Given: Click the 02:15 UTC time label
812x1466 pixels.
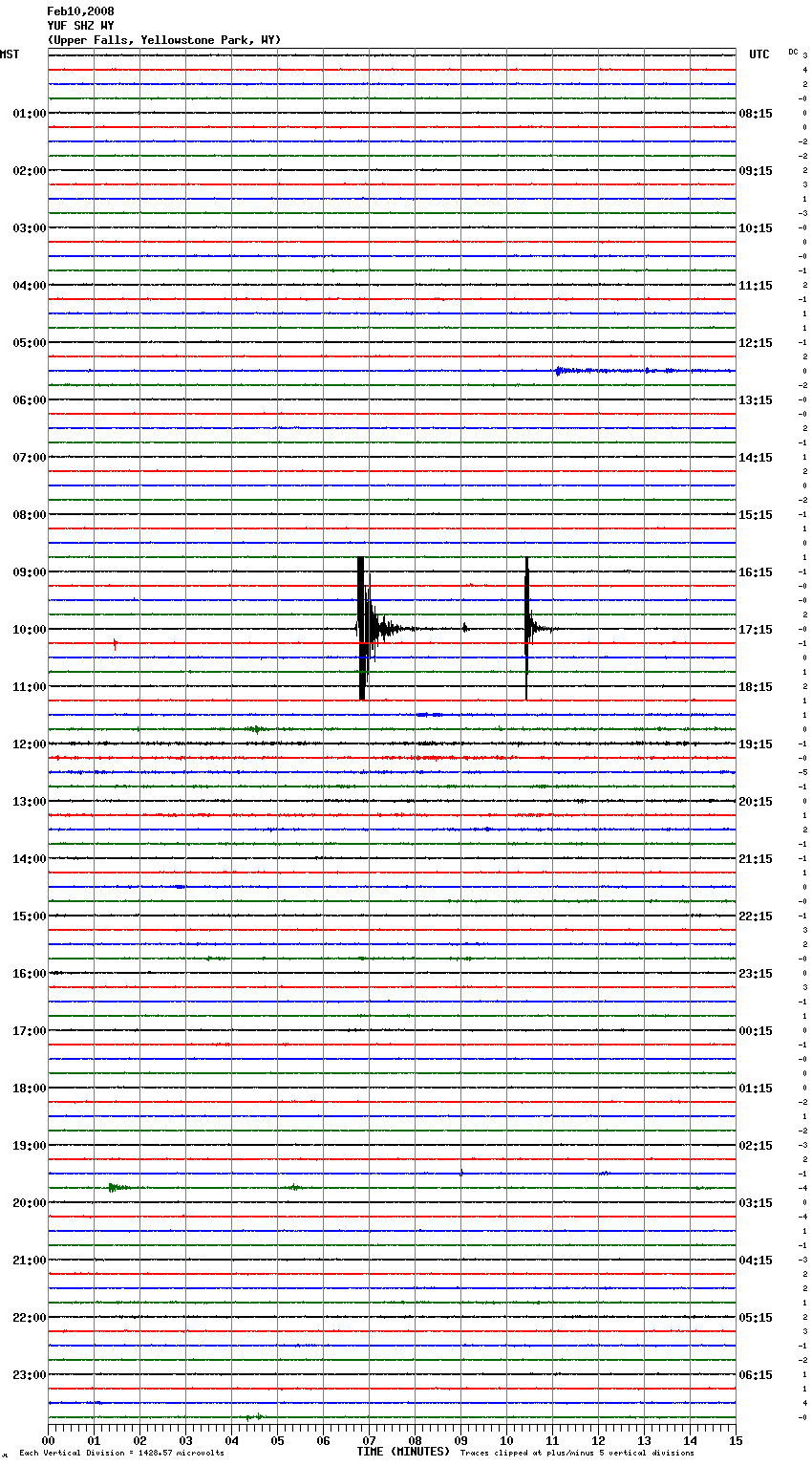Looking at the screenshot, I should point(756,1146).
